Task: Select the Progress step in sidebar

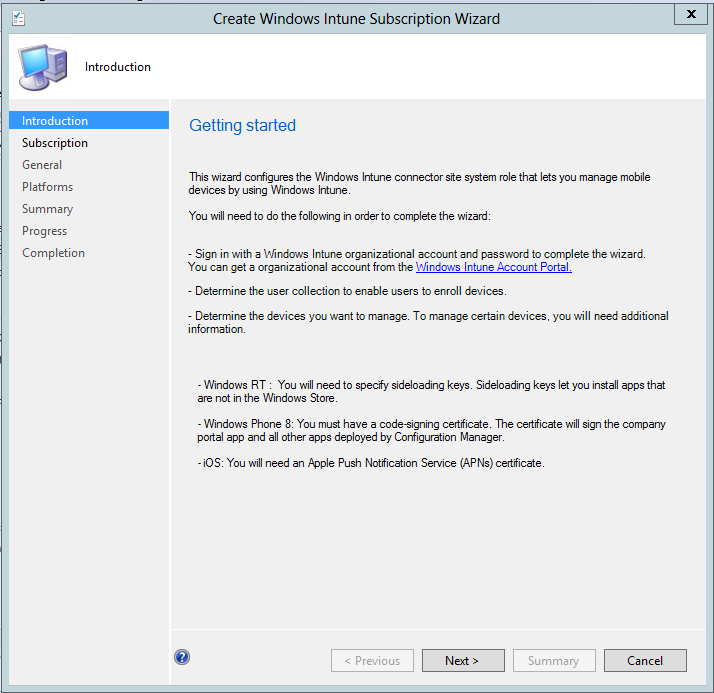Action: pyautogui.click(x=44, y=231)
